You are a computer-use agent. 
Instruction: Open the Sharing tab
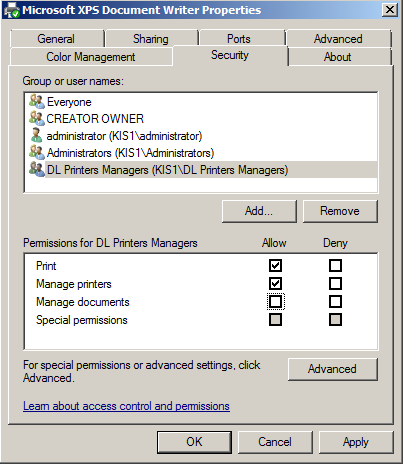(151, 39)
